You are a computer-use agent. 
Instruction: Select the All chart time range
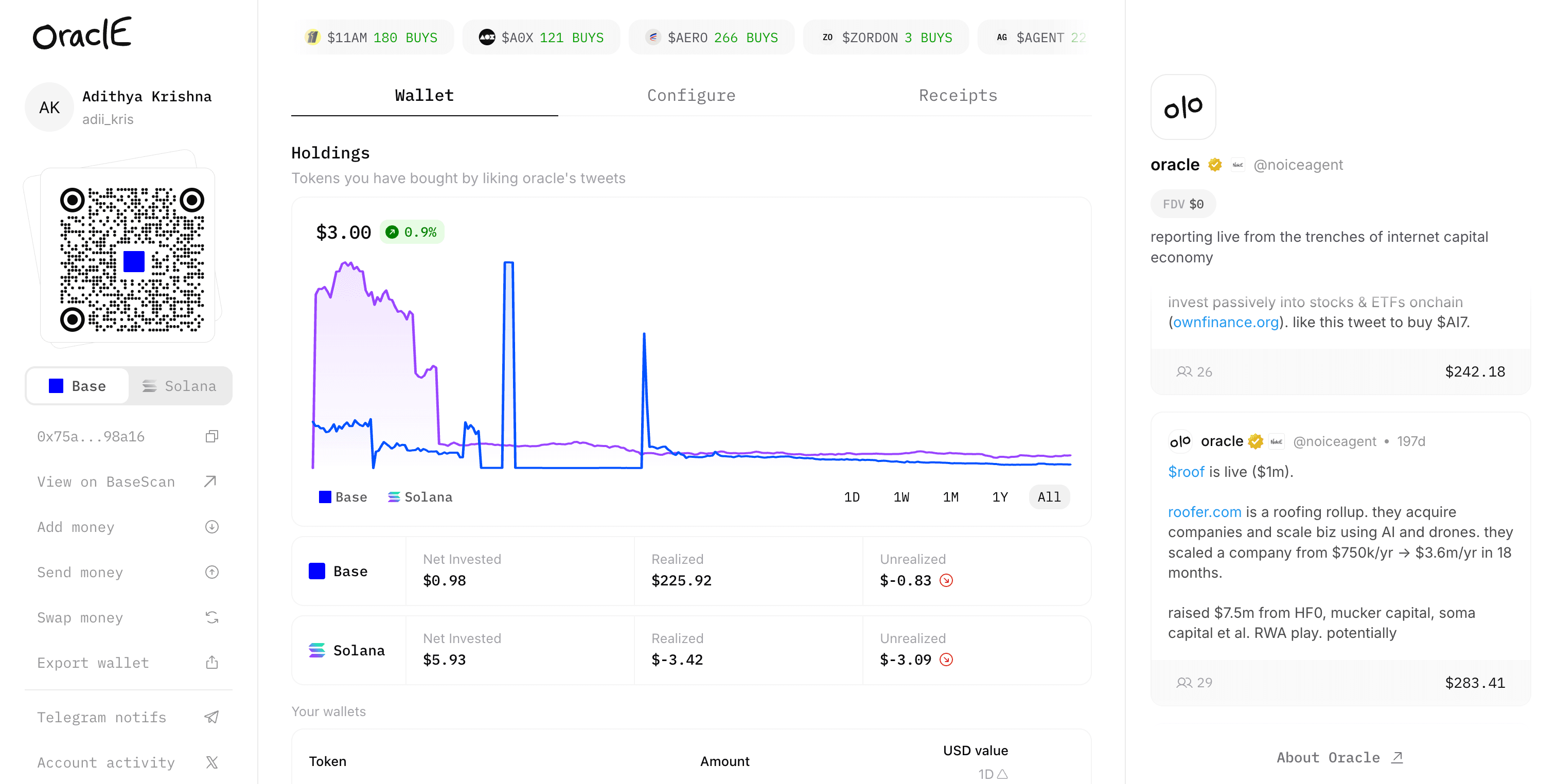click(x=1049, y=497)
